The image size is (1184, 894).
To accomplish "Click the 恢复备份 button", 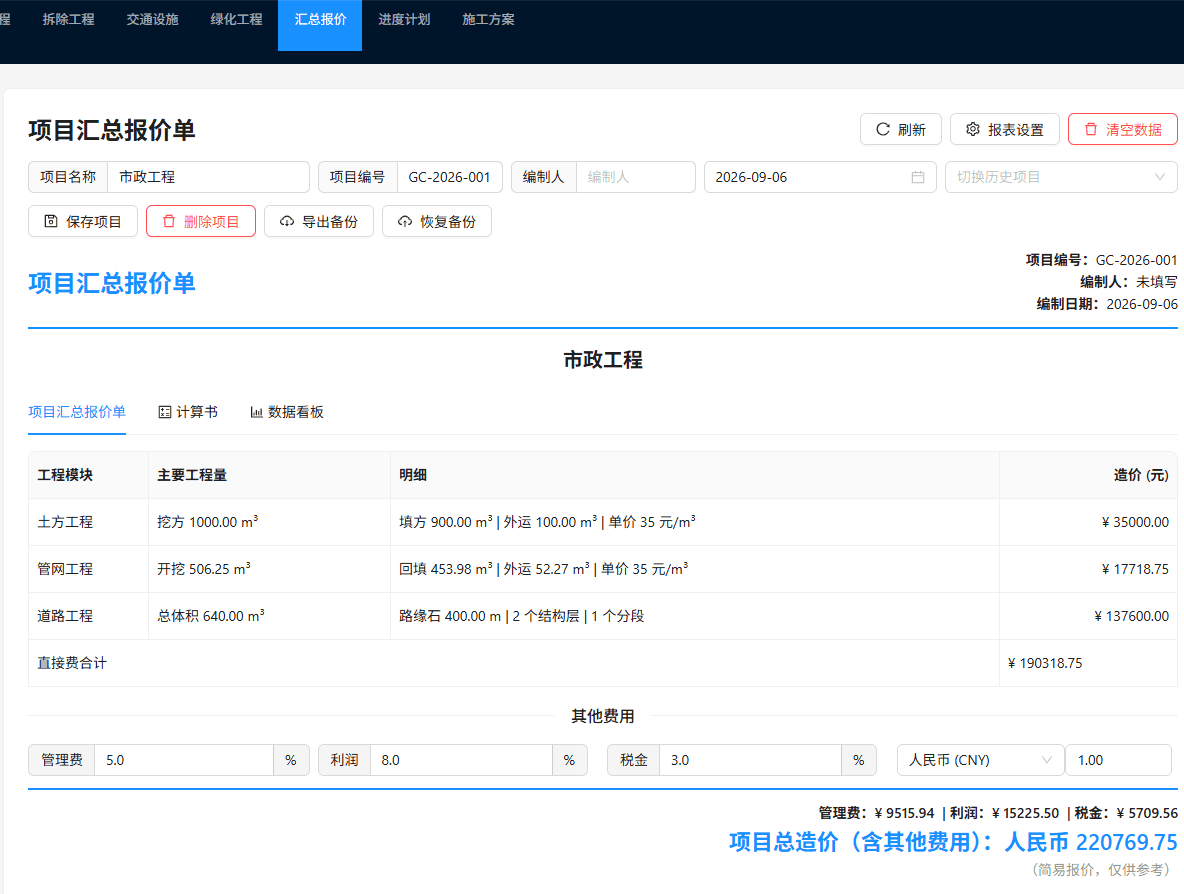I will pyautogui.click(x=437, y=221).
